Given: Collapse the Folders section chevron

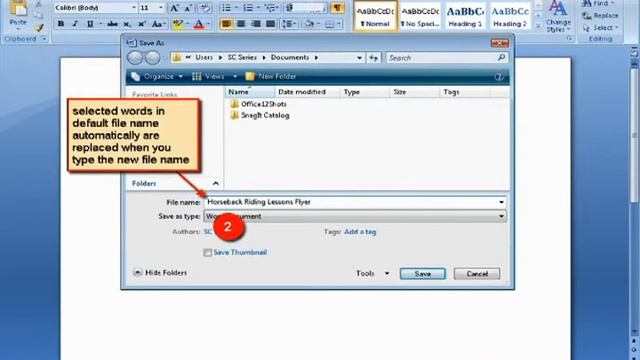Looking at the screenshot, I should [216, 184].
